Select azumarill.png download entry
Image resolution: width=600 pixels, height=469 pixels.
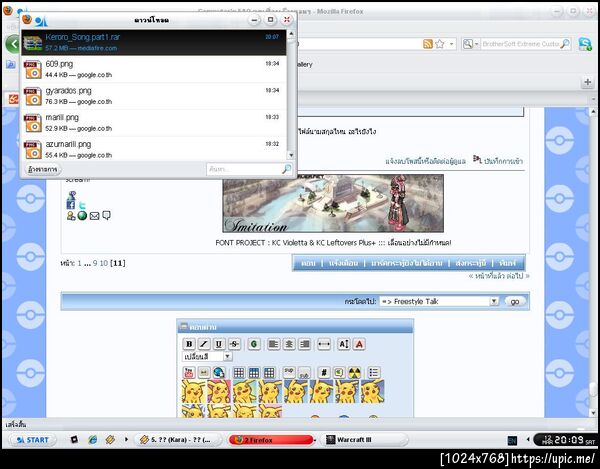(153, 148)
